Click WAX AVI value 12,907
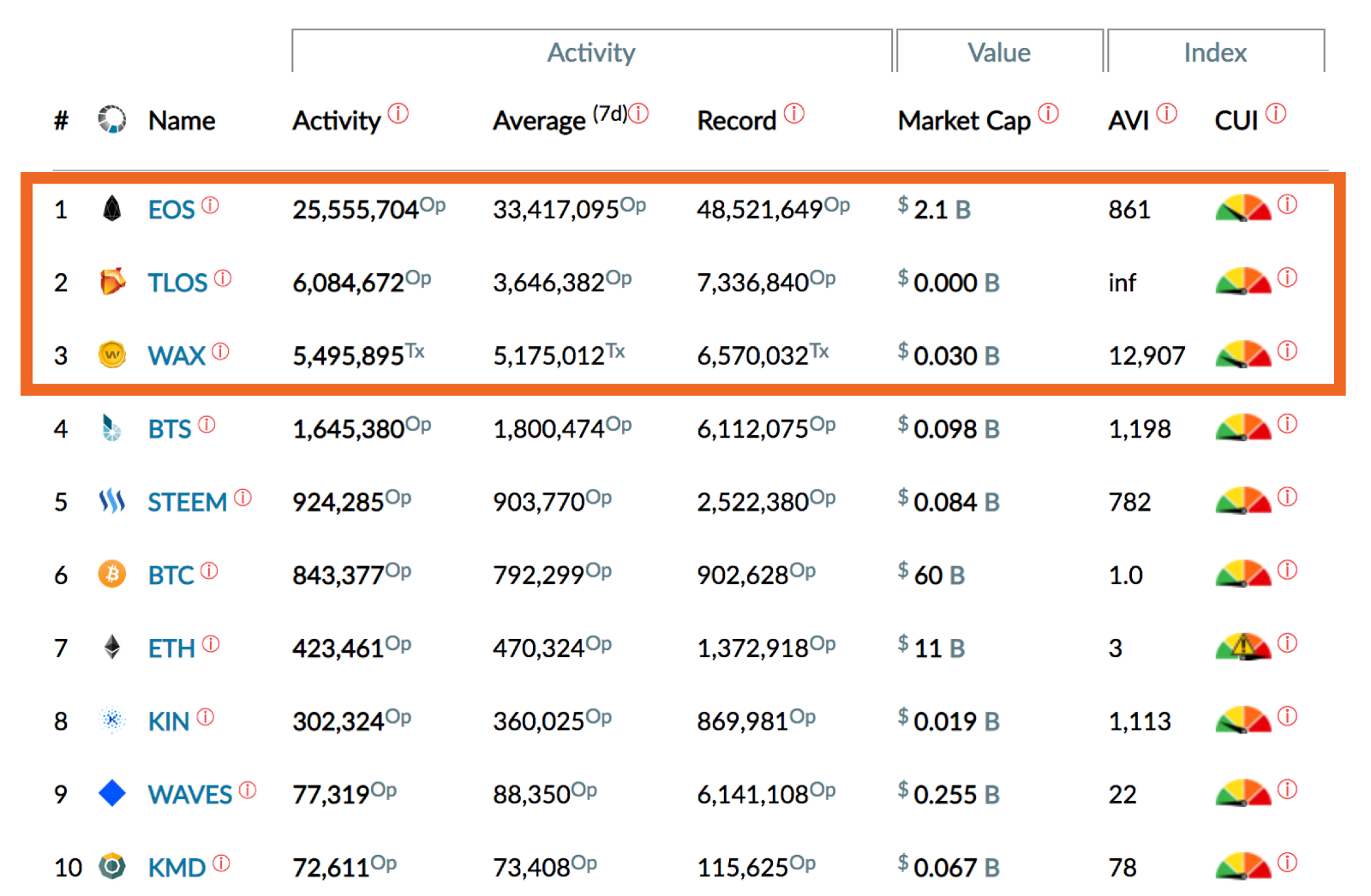 tap(1146, 355)
